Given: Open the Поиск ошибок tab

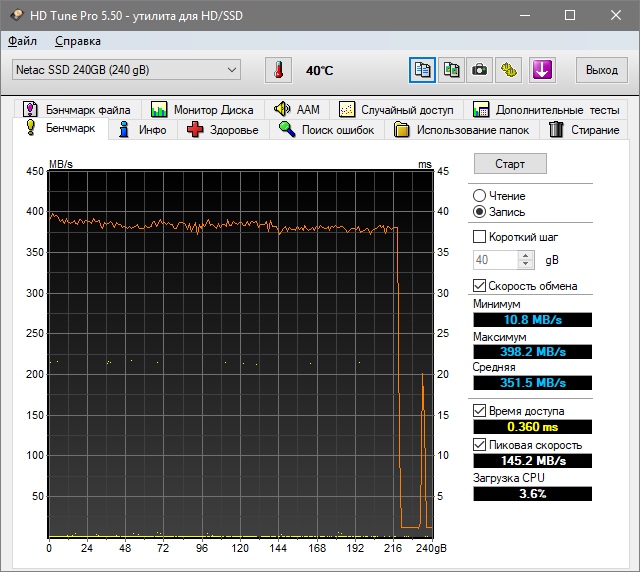Looking at the screenshot, I should click(x=327, y=130).
